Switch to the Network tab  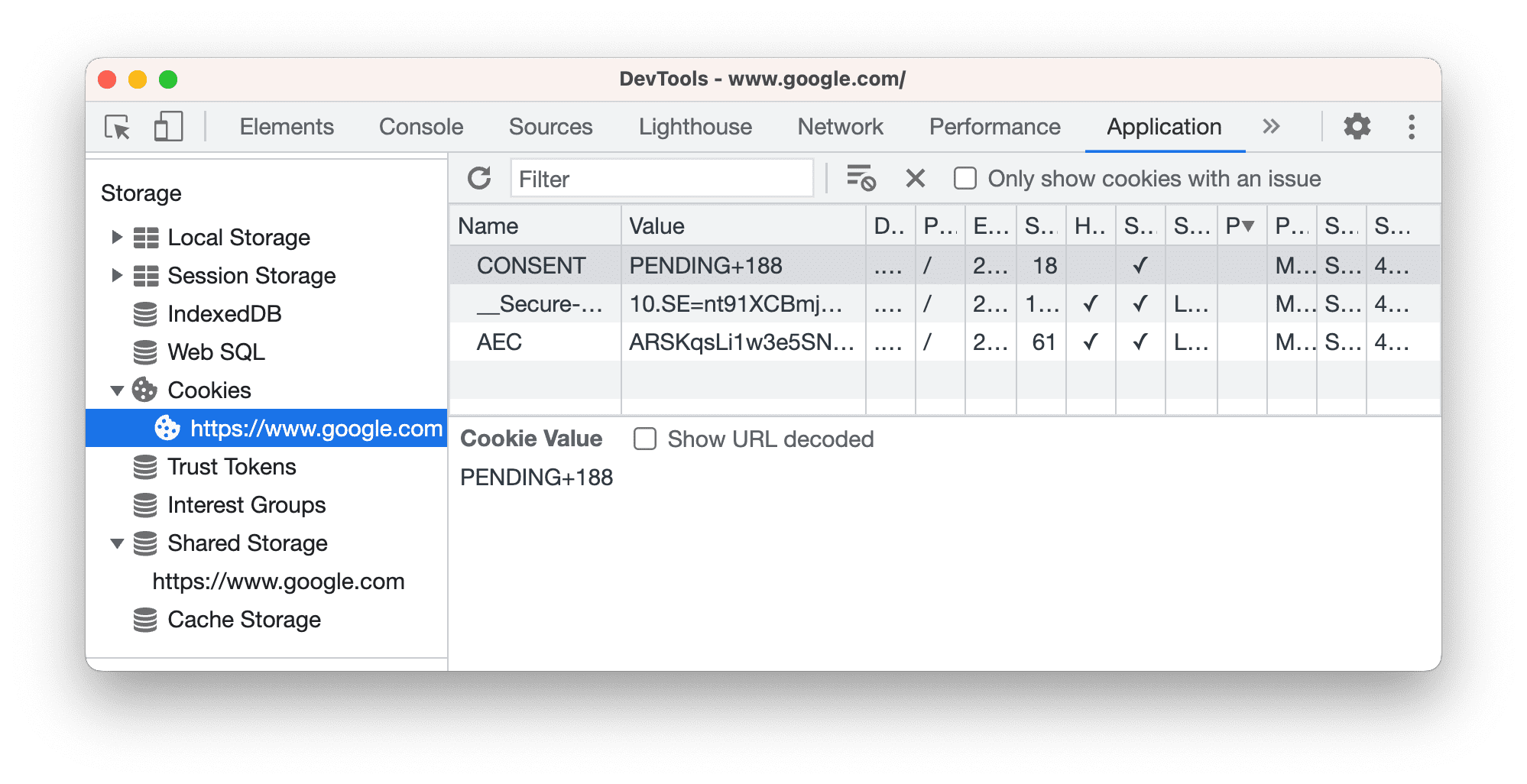point(839,127)
